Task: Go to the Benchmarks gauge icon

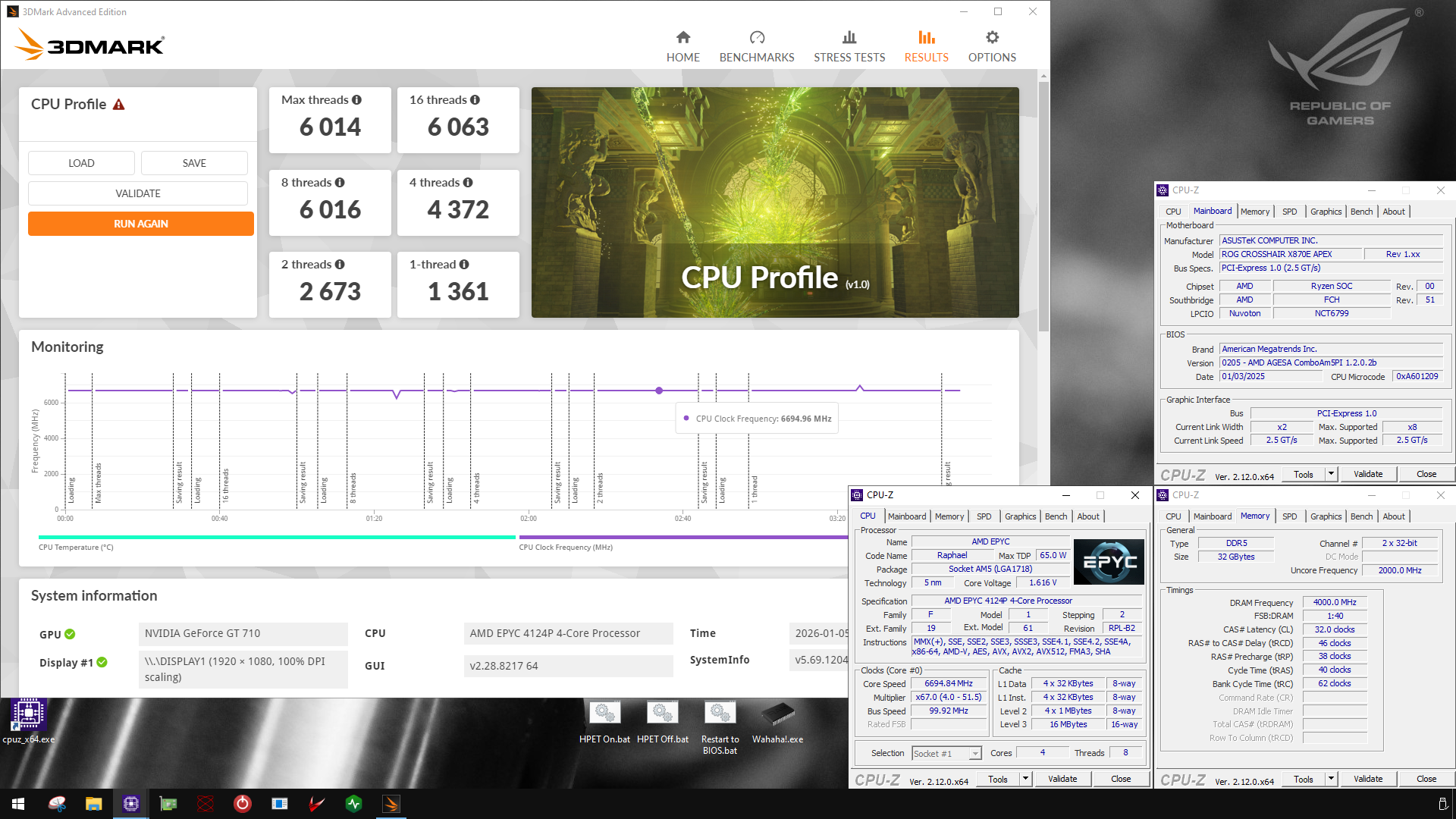Action: 757,37
